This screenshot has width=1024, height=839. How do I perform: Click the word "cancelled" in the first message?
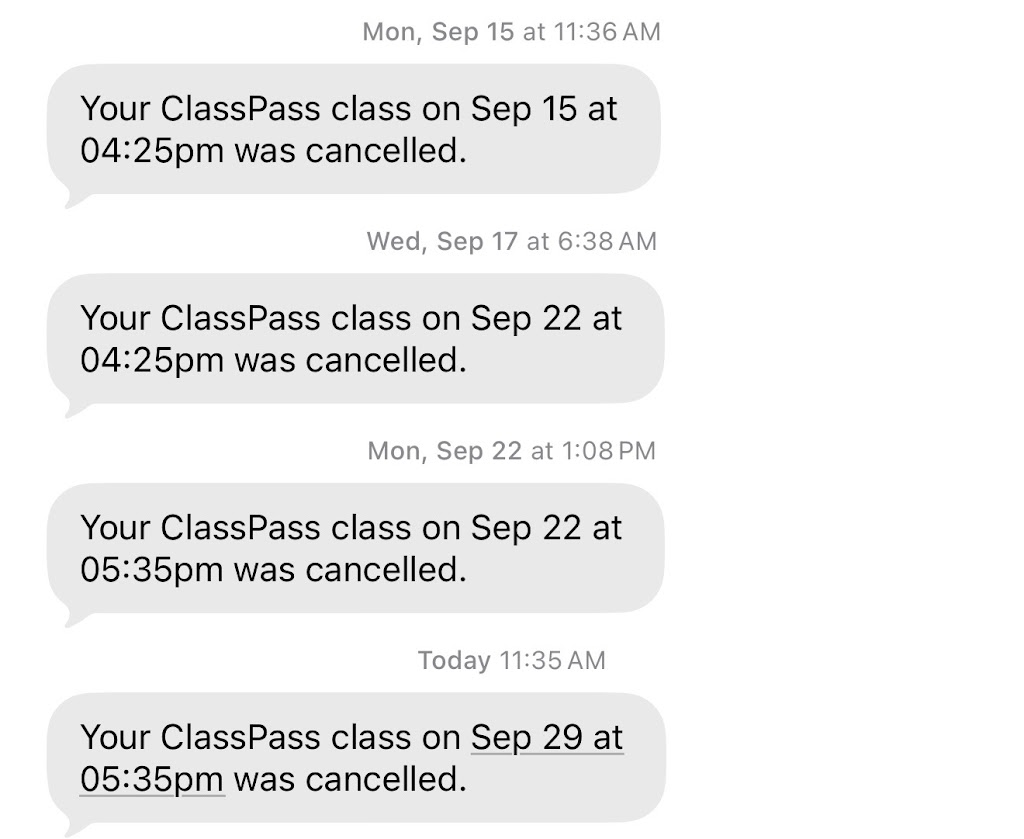tap(386, 152)
